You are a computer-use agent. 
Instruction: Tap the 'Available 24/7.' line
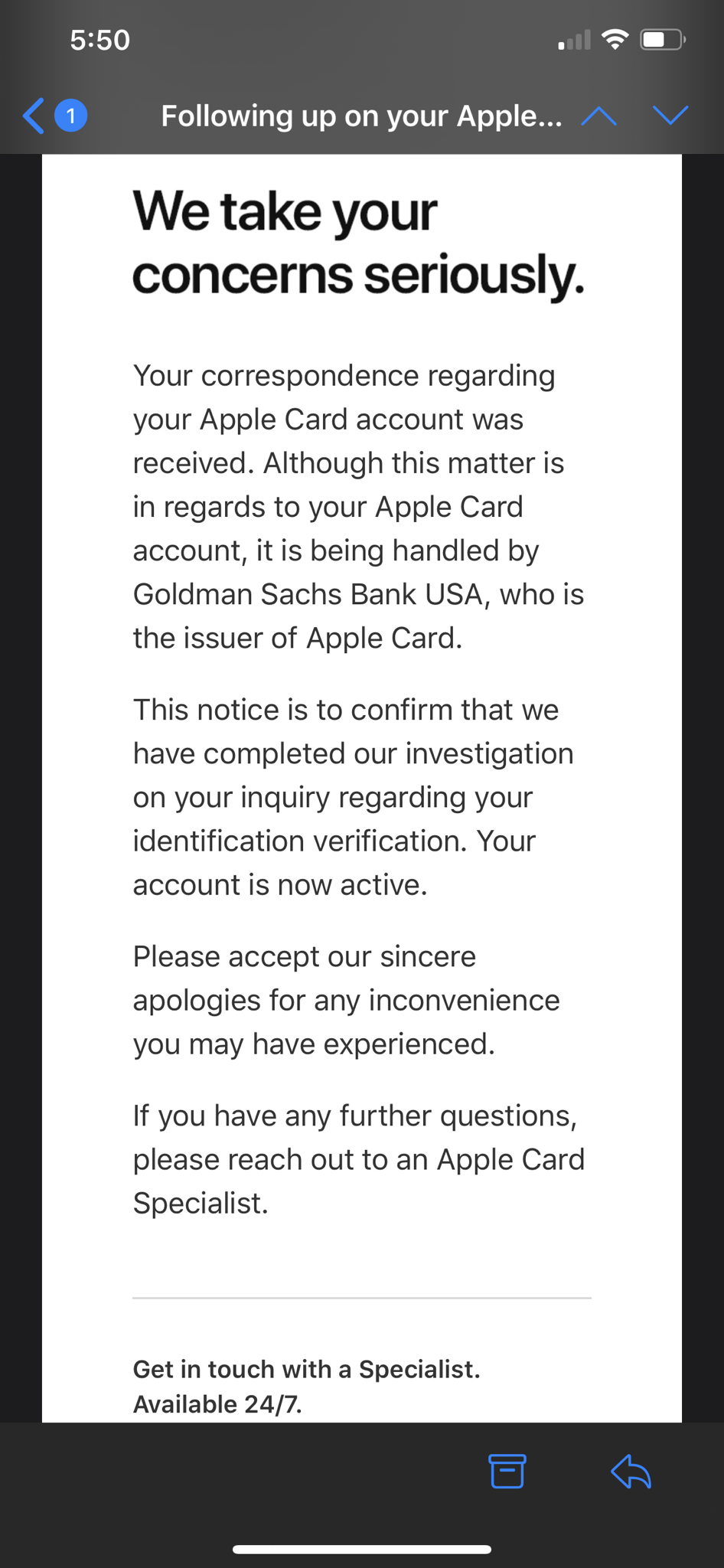pyautogui.click(x=217, y=1404)
